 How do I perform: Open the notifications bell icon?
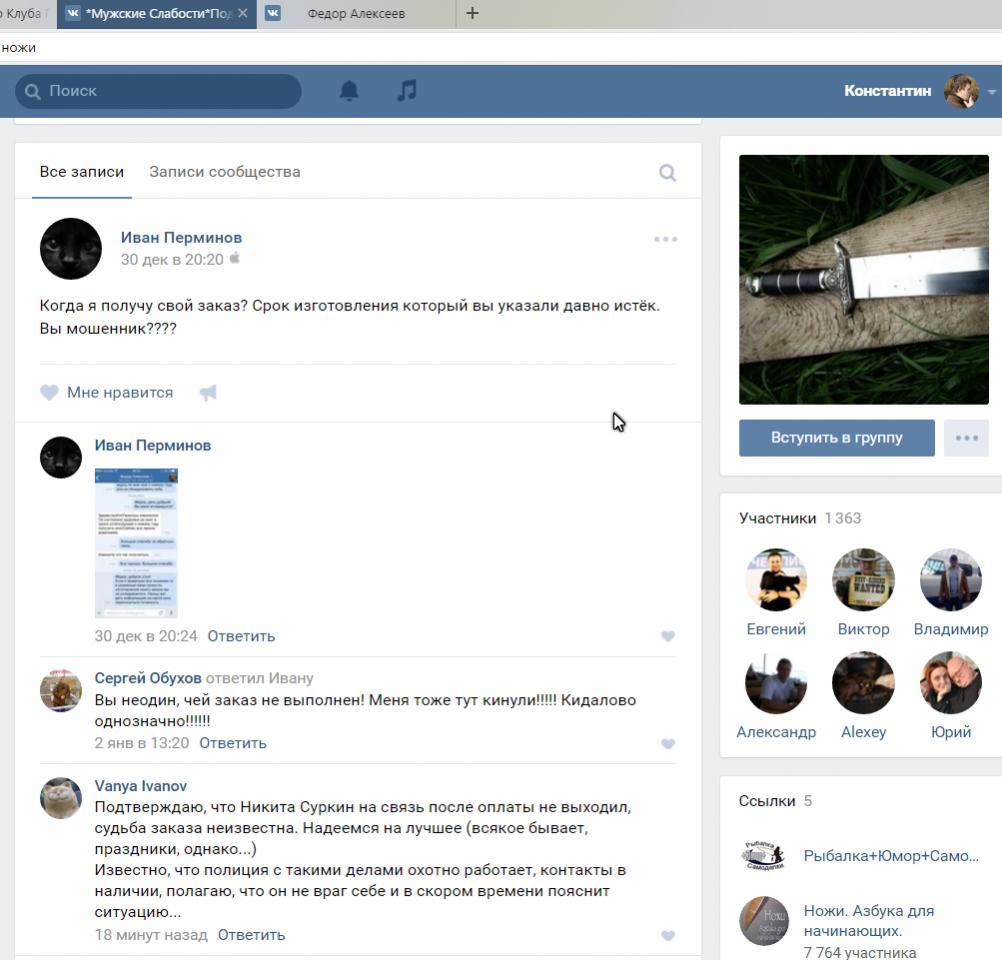(x=349, y=91)
